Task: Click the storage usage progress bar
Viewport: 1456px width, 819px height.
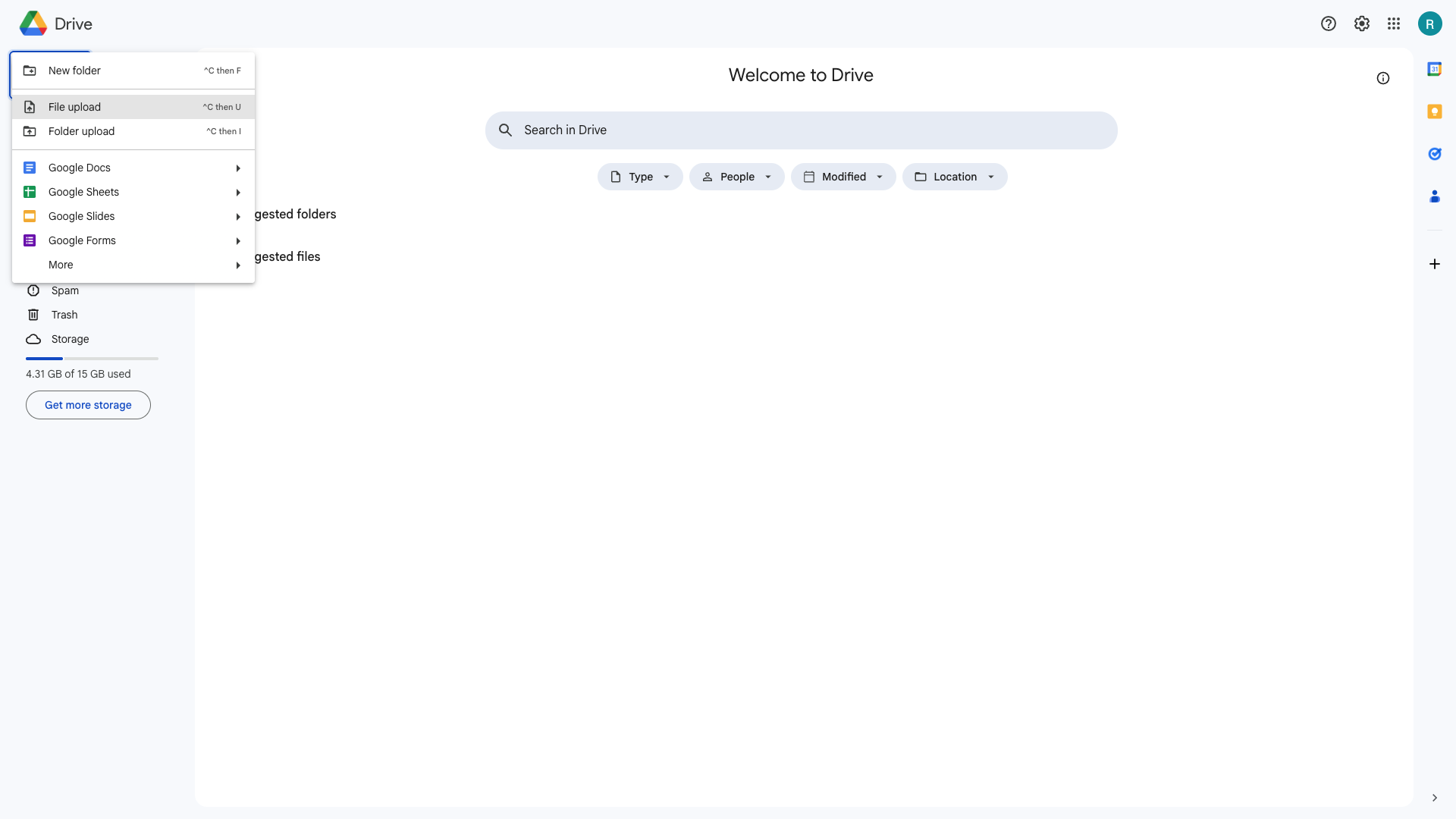Action: click(92, 359)
